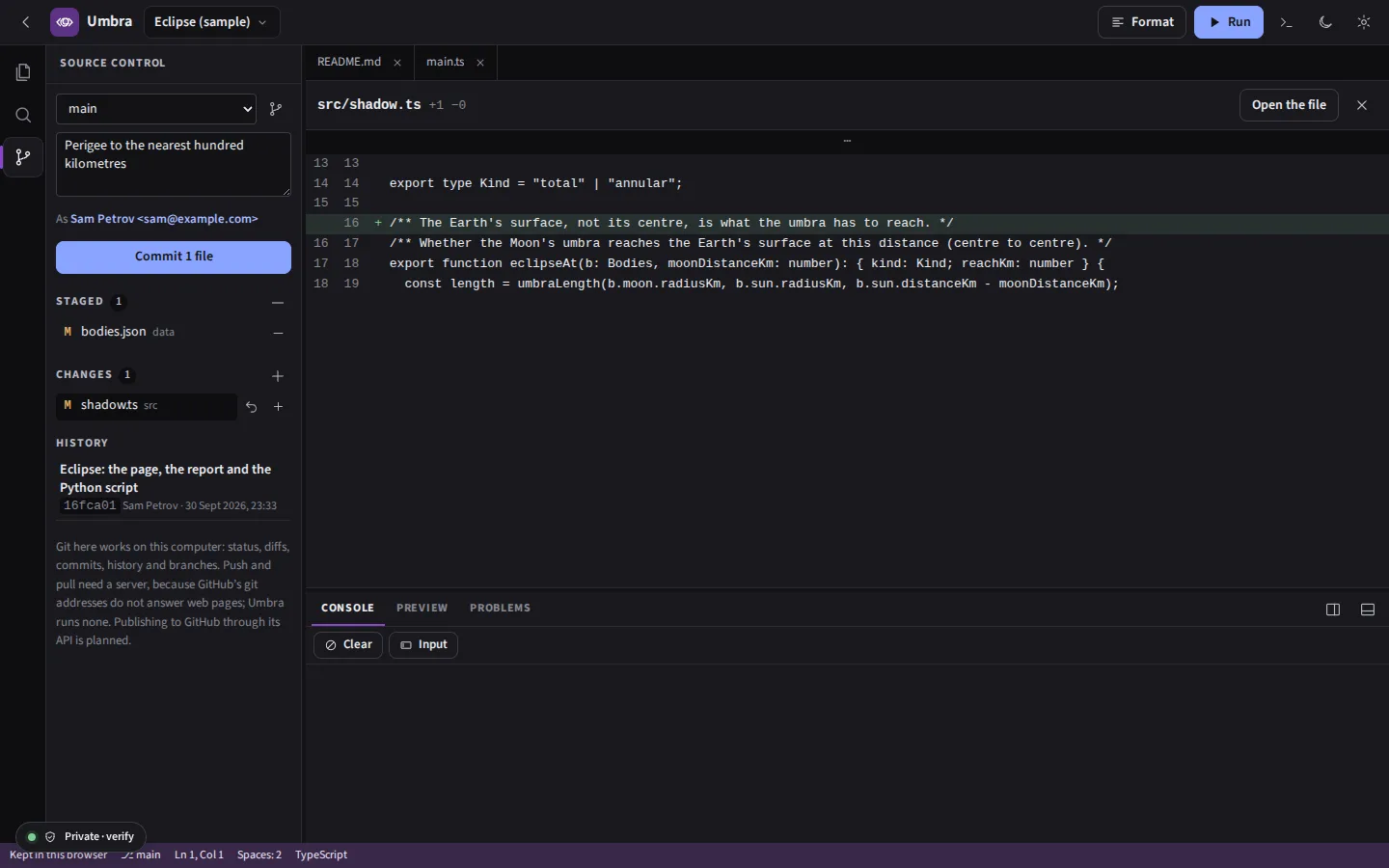This screenshot has height=868, width=1389.
Task: Switch to light theme sun icon
Action: (1364, 22)
